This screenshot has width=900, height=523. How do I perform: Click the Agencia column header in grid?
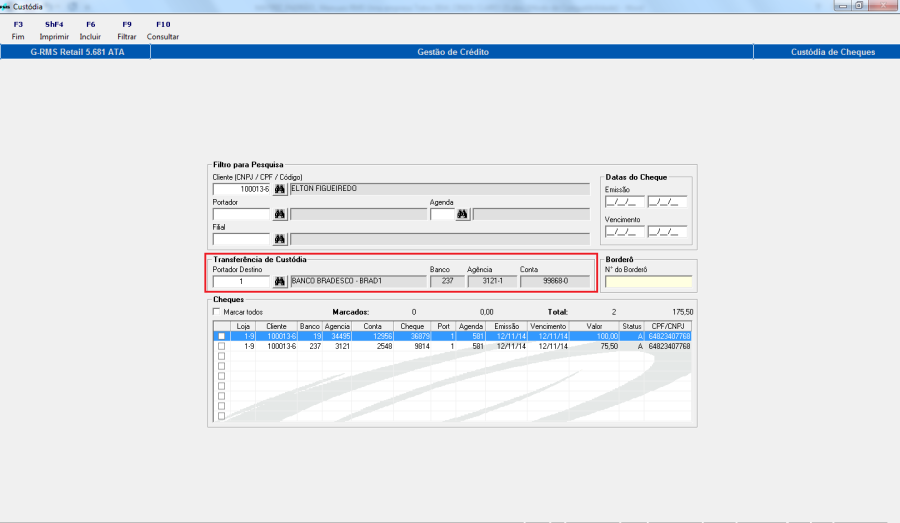tap(337, 326)
